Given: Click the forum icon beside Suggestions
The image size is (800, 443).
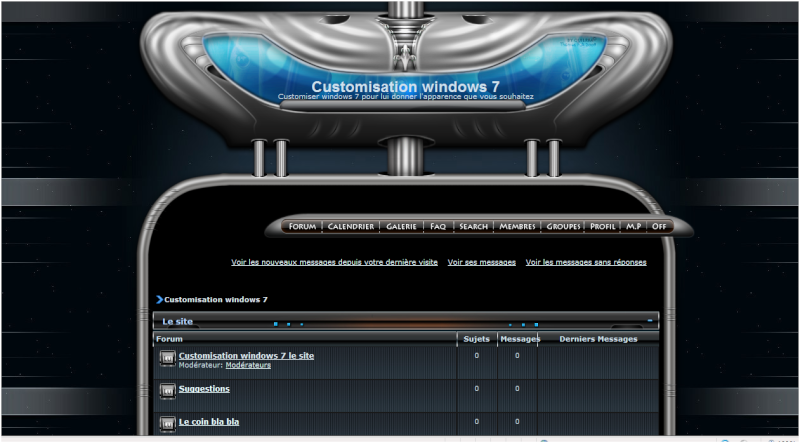Looking at the screenshot, I should [167, 391].
